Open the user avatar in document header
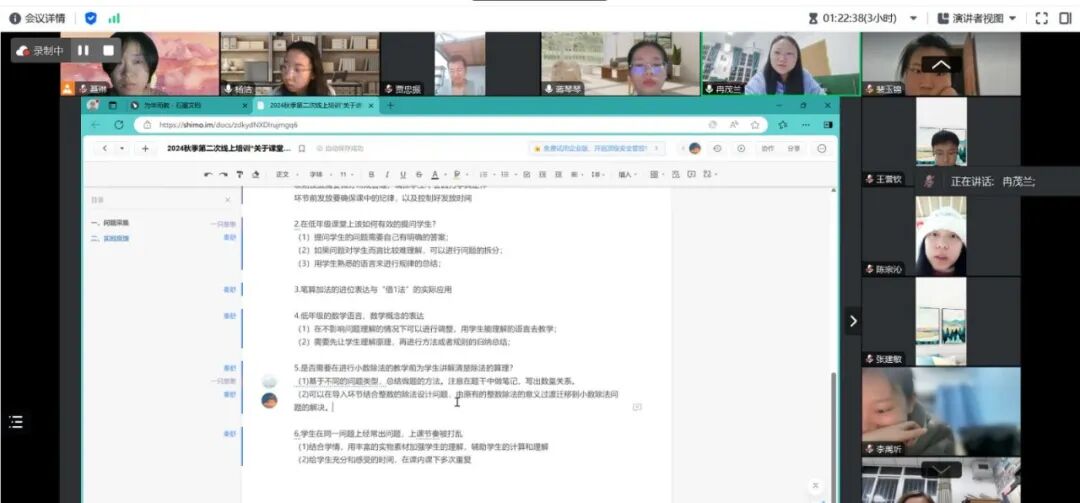Screen dimensions: 1080x503 point(694,148)
